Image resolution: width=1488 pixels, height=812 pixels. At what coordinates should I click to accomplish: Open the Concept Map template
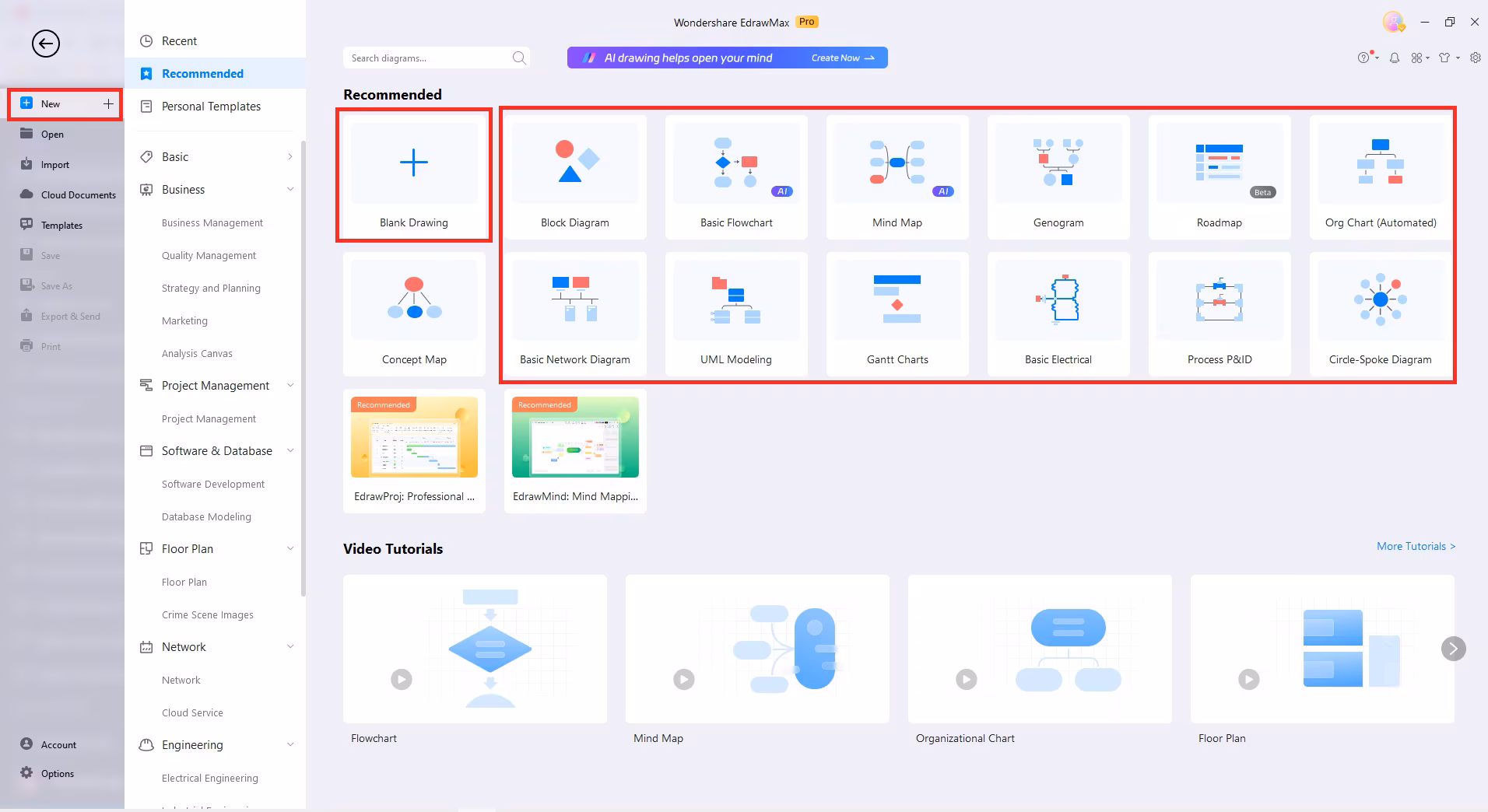[414, 313]
